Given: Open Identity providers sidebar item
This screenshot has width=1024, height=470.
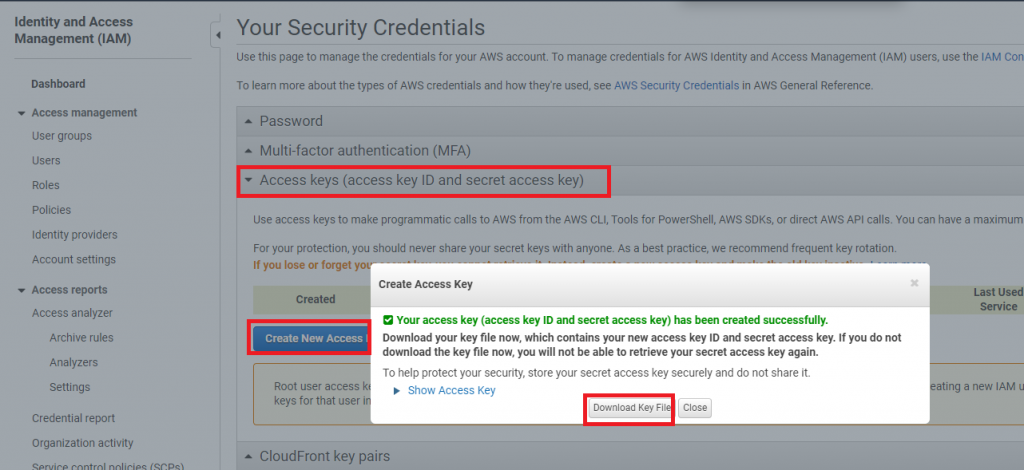Looking at the screenshot, I should point(74,235).
